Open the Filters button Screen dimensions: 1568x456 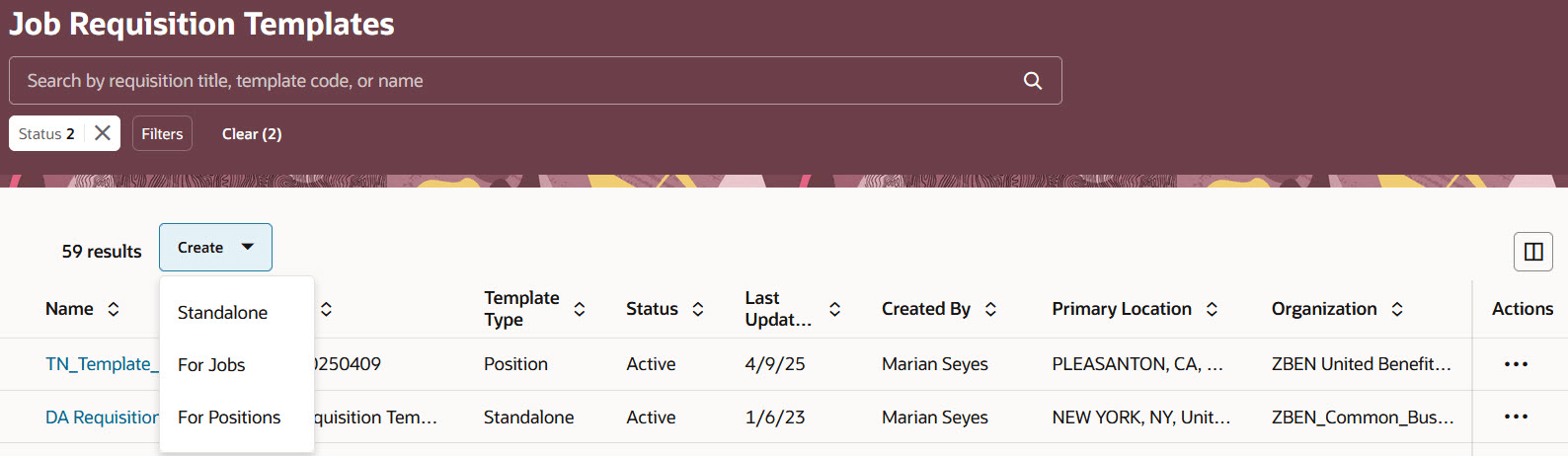162,133
